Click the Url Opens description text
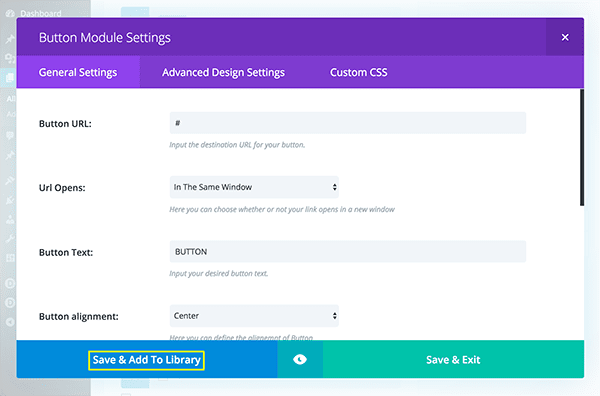600x396 pixels. point(282,209)
